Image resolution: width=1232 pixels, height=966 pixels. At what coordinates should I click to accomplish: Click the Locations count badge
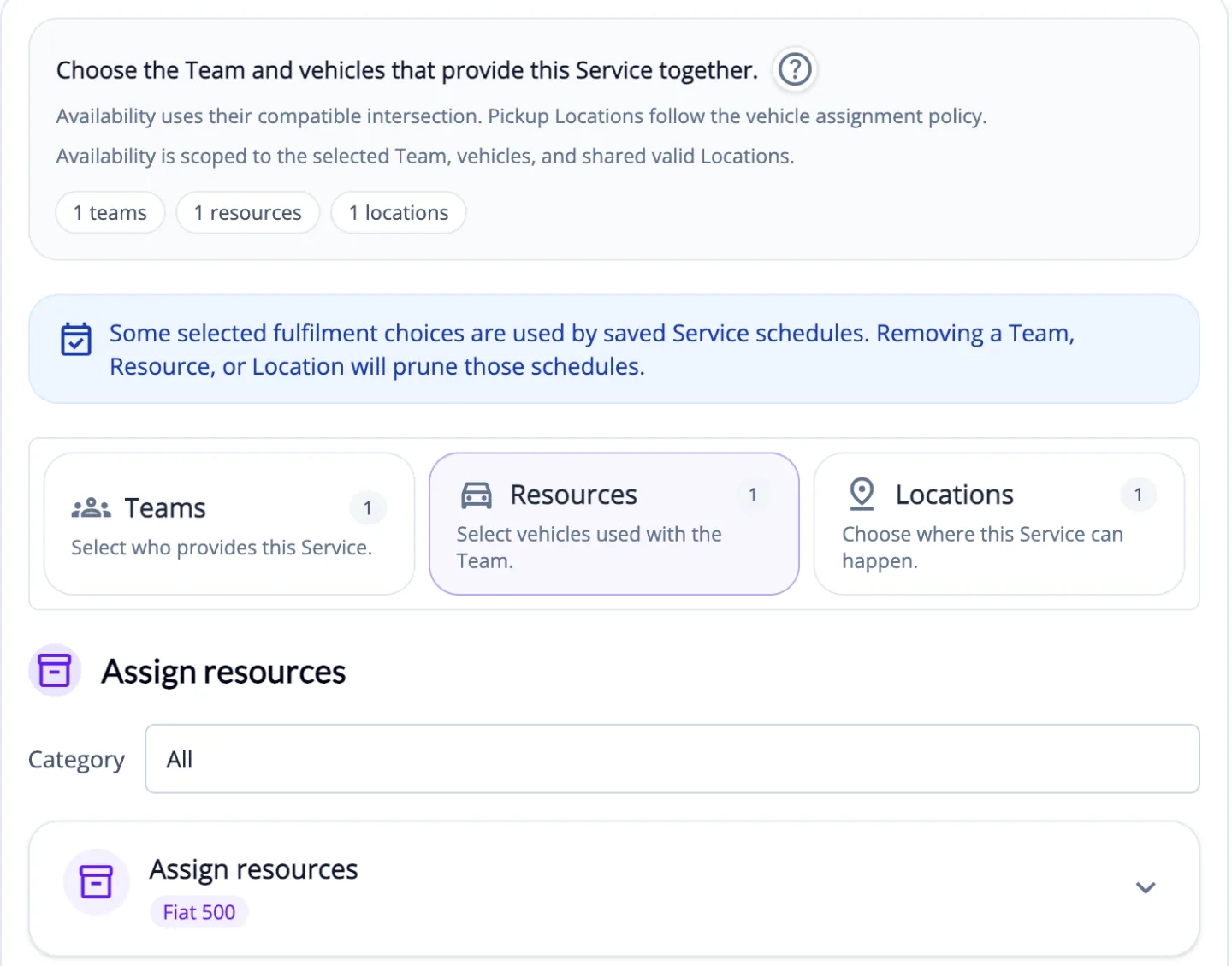click(x=1138, y=495)
